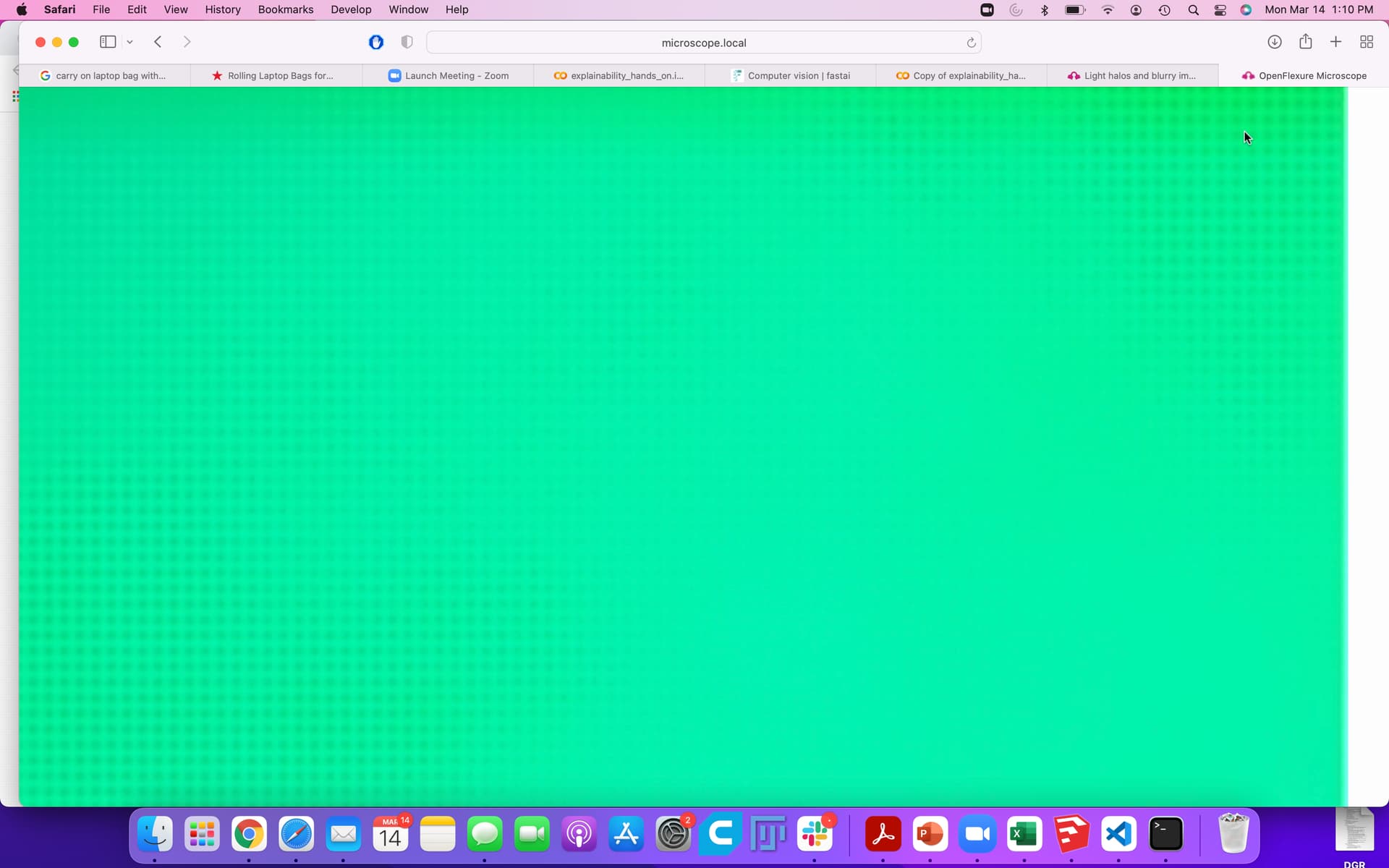This screenshot has width=1389, height=868.
Task: Open Terminal from the Dock
Action: (1166, 835)
